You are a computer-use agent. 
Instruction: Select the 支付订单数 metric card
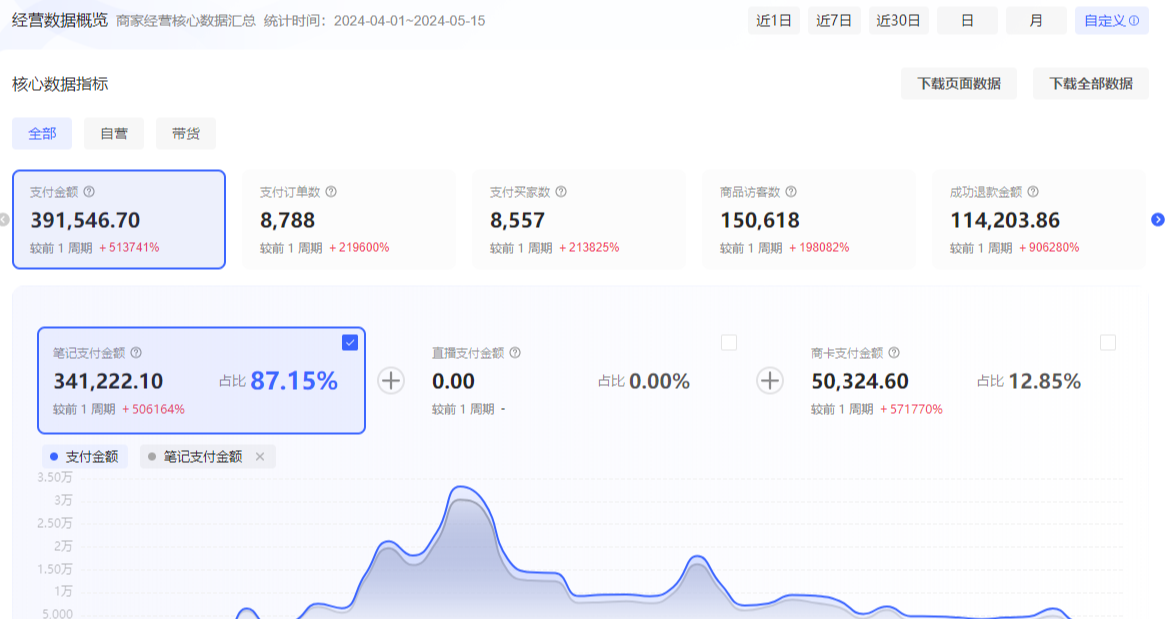pyautogui.click(x=349, y=219)
